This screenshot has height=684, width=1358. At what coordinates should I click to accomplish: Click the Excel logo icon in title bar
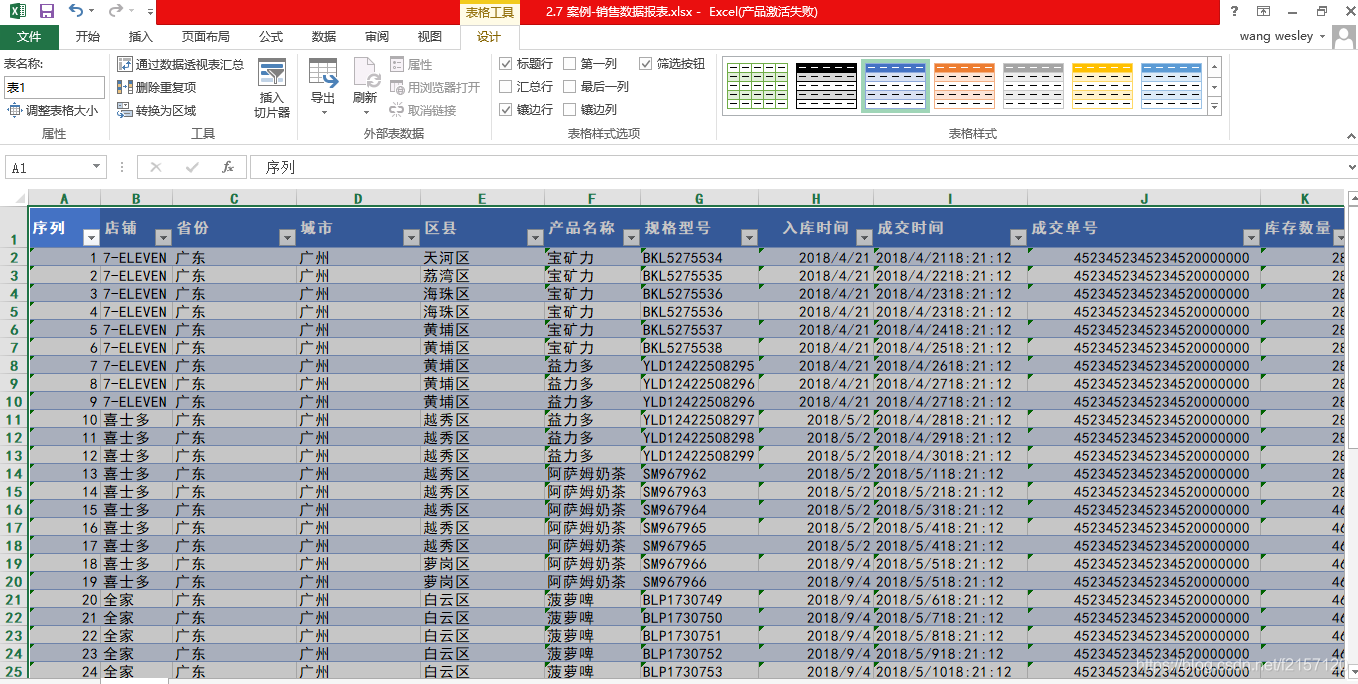pyautogui.click(x=18, y=11)
